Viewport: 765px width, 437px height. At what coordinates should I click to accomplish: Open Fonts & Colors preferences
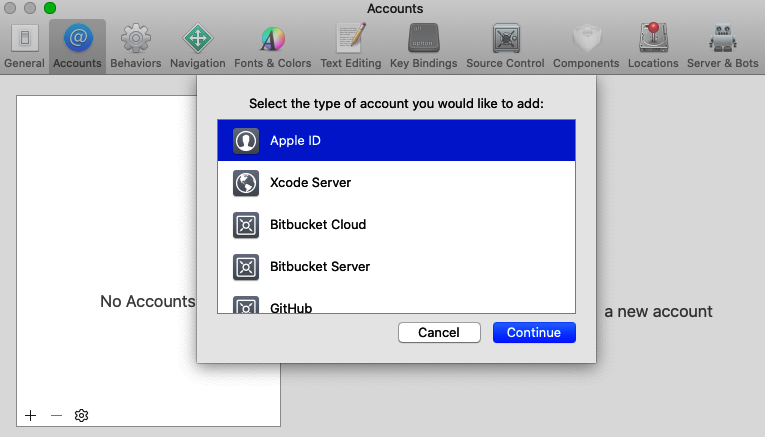click(272, 47)
